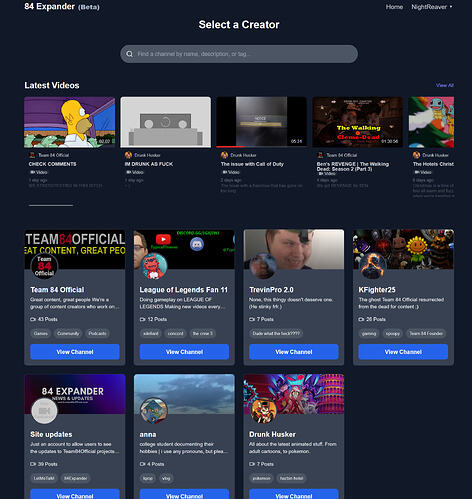Image resolution: width=472 pixels, height=499 pixels.
Task: Open the IM DRUNK AS FUCK thumbnail
Action: 165,122
